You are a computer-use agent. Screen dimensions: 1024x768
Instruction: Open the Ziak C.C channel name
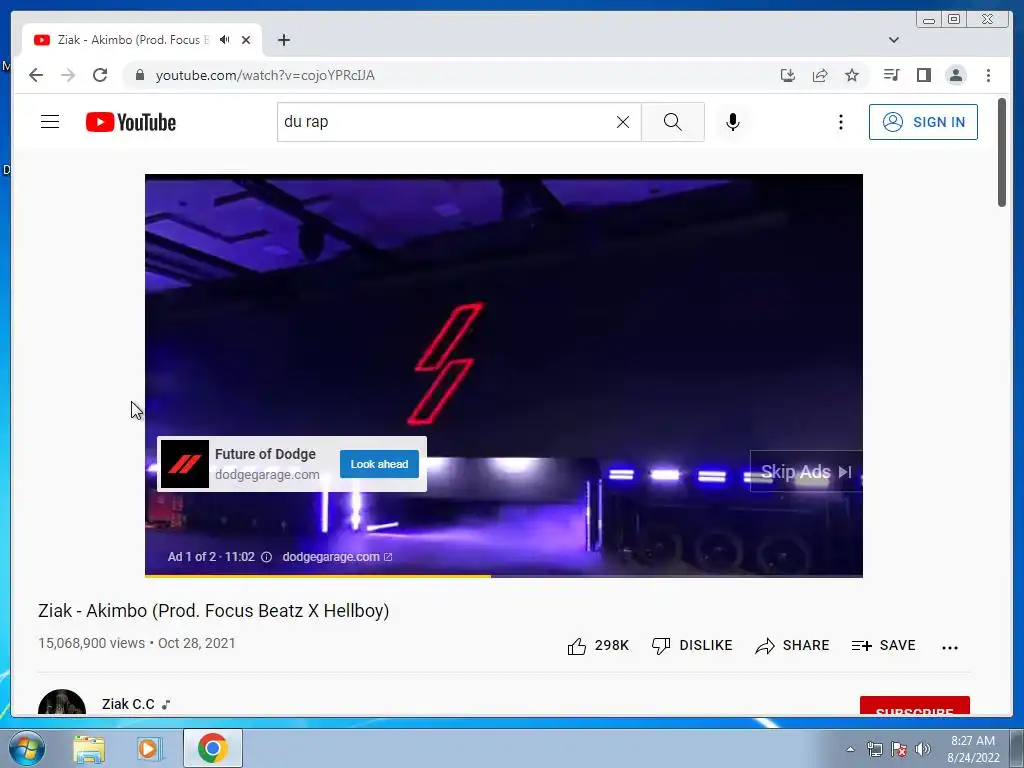[x=129, y=704]
